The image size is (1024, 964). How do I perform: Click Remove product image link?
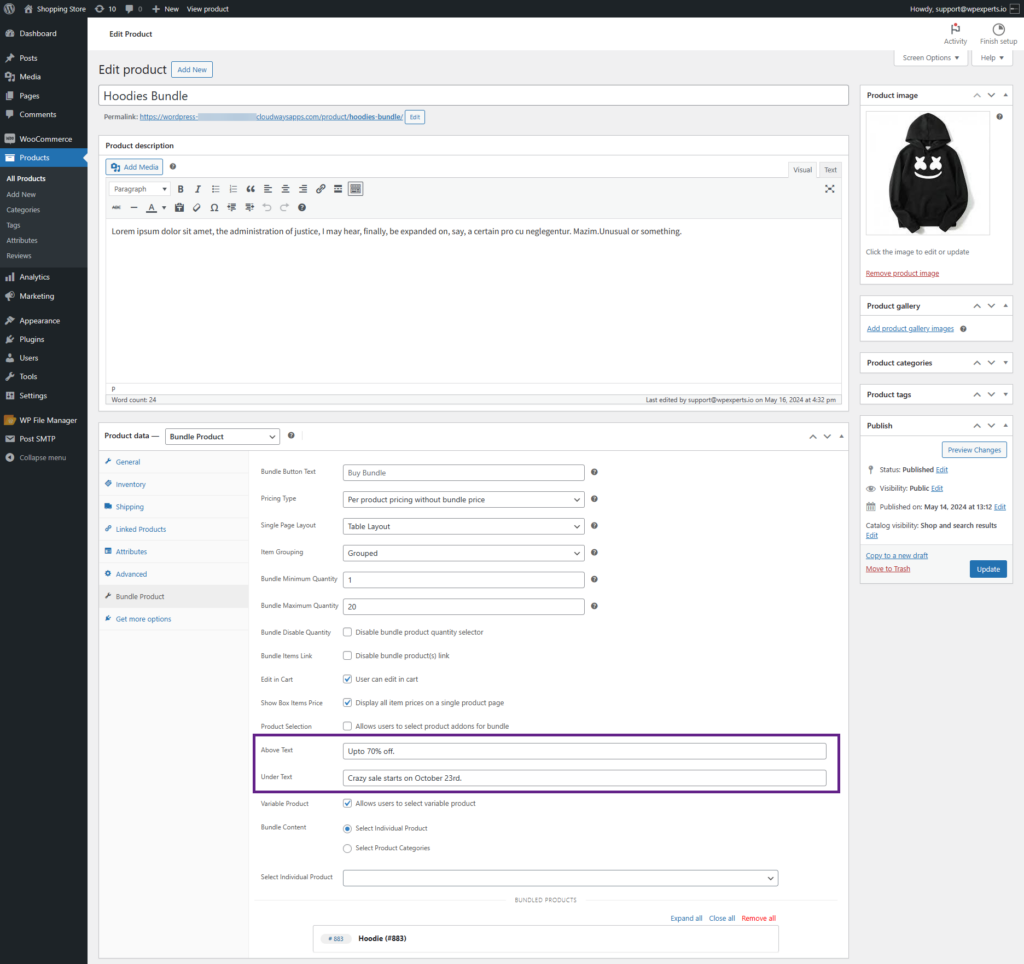point(902,274)
